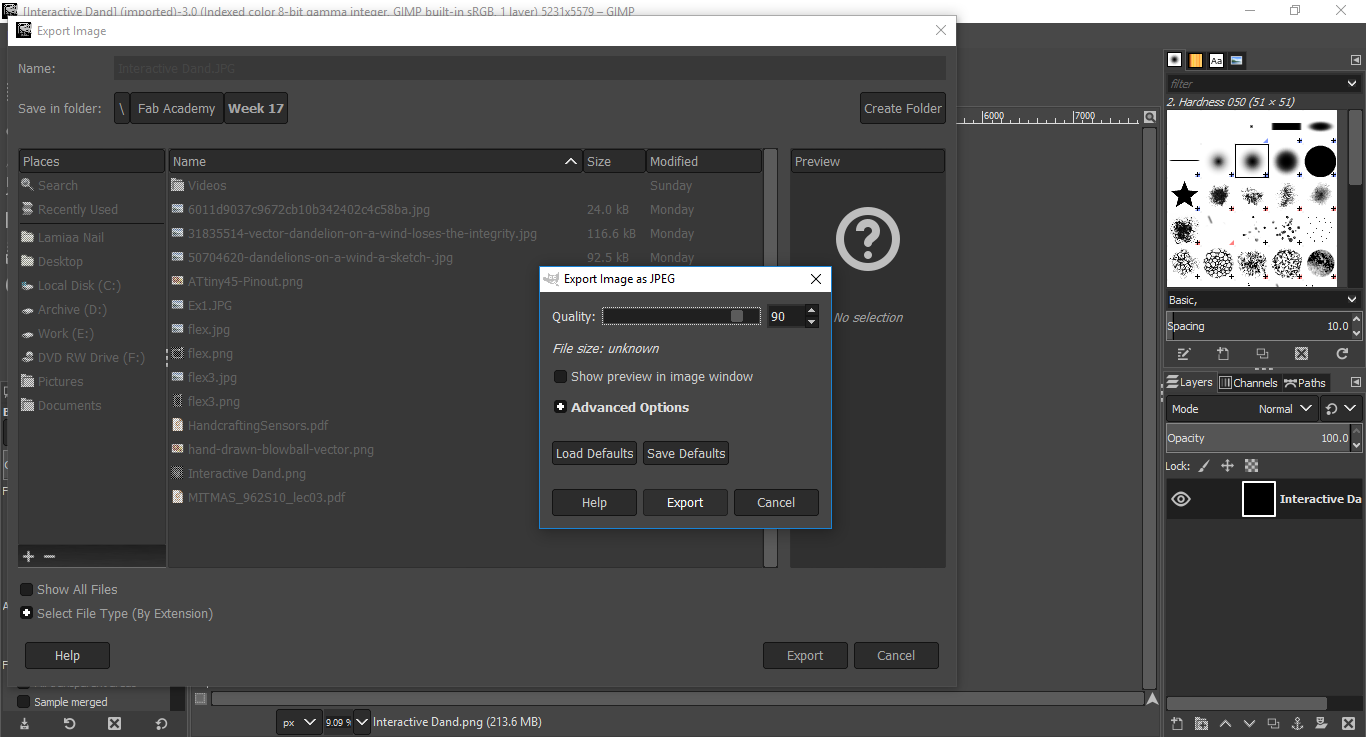The height and width of the screenshot is (737, 1366).
Task: Select the black star brush
Action: point(1185,194)
